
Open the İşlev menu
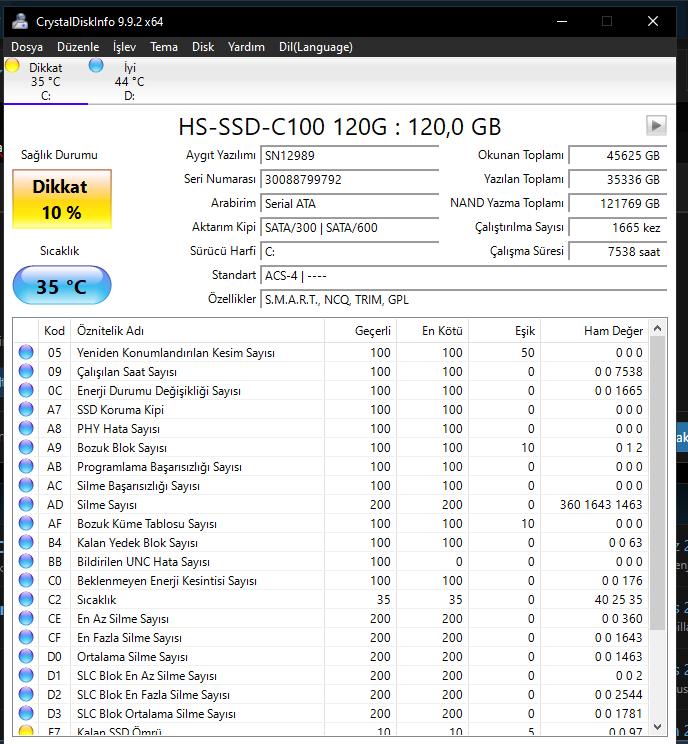click(x=125, y=47)
